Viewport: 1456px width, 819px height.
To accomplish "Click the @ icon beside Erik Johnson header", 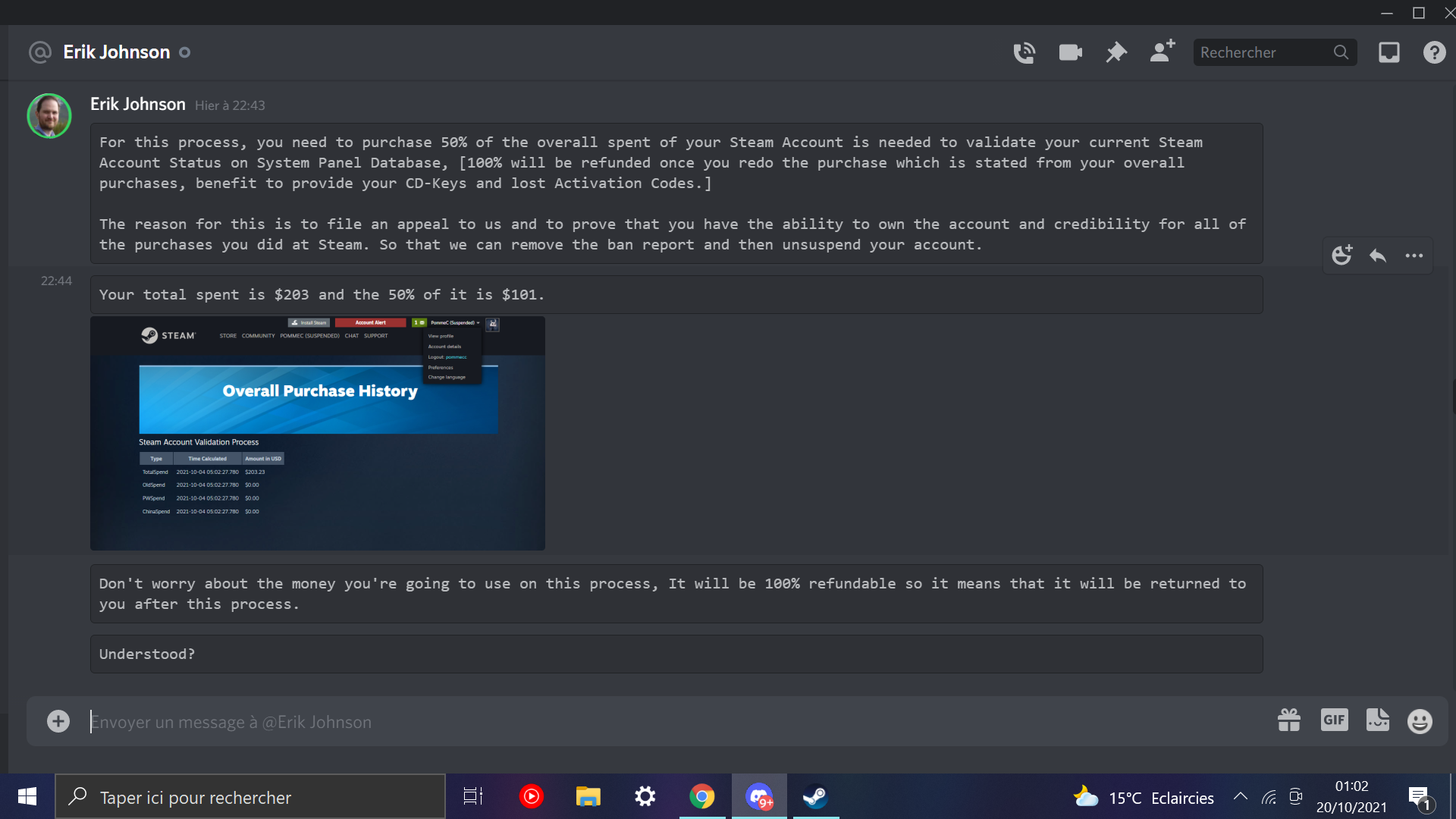I will (x=39, y=52).
